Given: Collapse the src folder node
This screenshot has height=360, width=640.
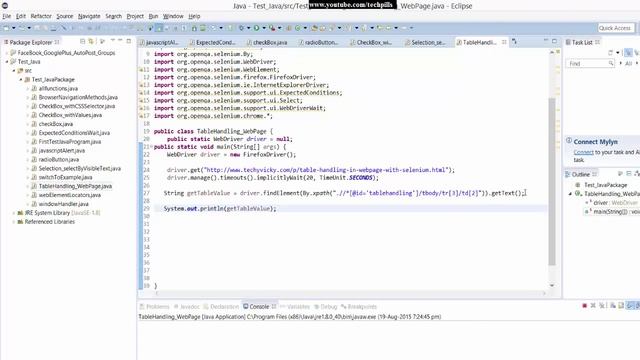Looking at the screenshot, I should (14, 71).
